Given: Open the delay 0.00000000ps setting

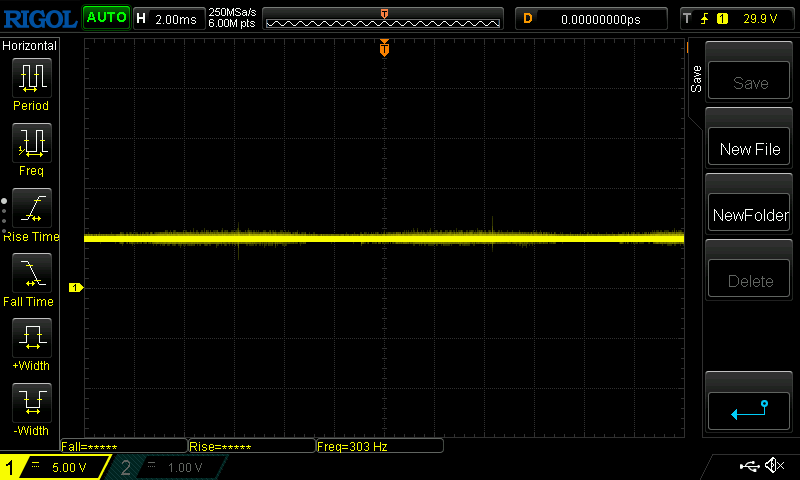Looking at the screenshot, I should point(592,18).
